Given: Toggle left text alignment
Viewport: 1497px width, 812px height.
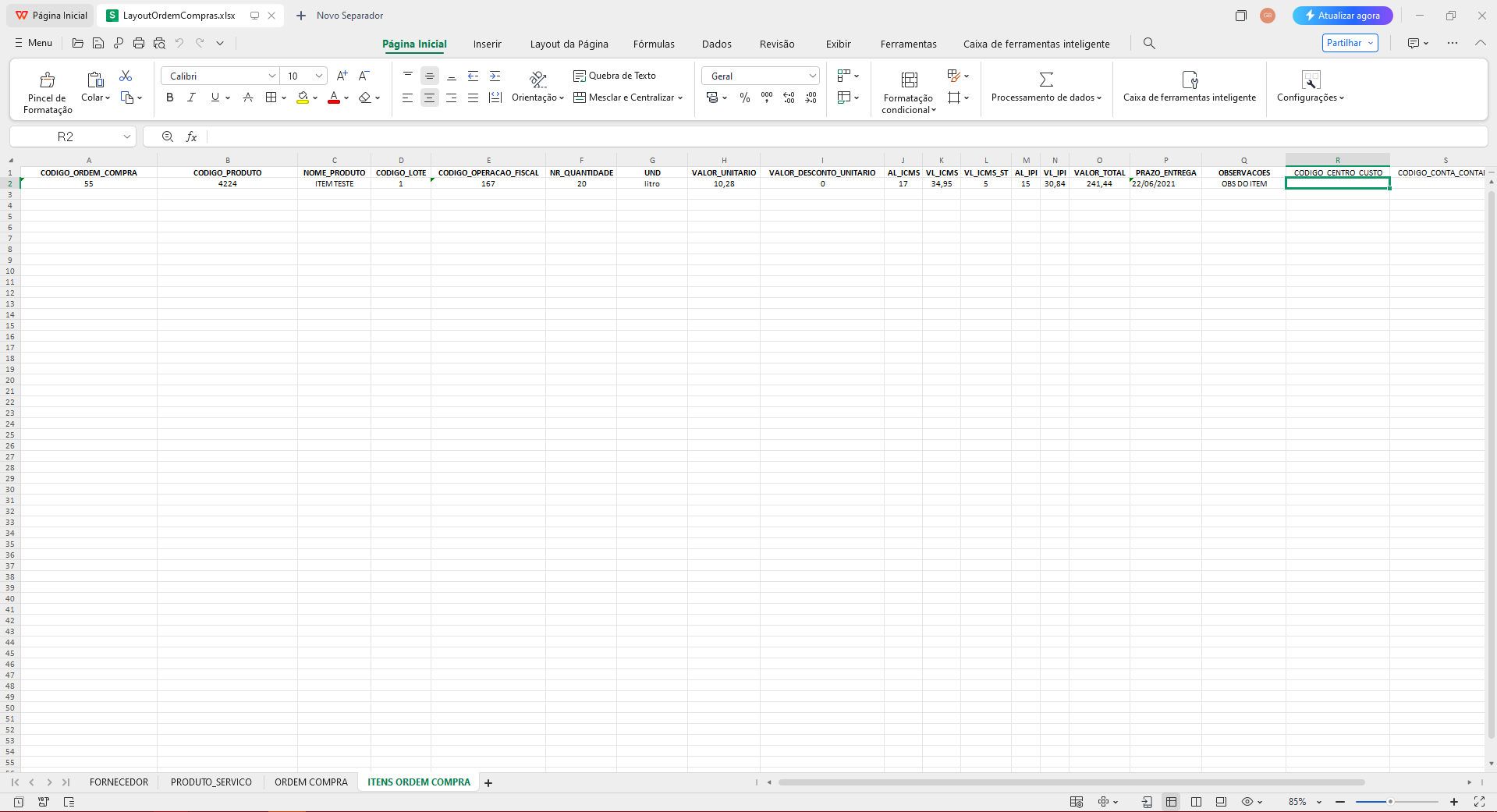Looking at the screenshot, I should tap(407, 98).
